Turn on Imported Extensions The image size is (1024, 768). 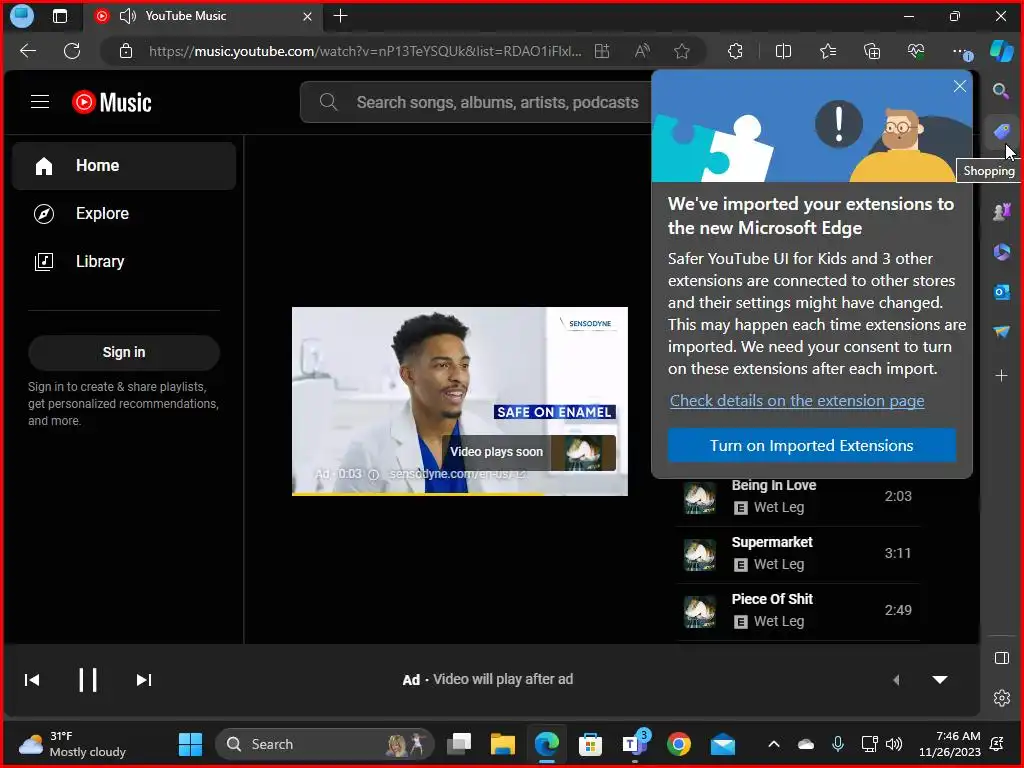(x=812, y=445)
